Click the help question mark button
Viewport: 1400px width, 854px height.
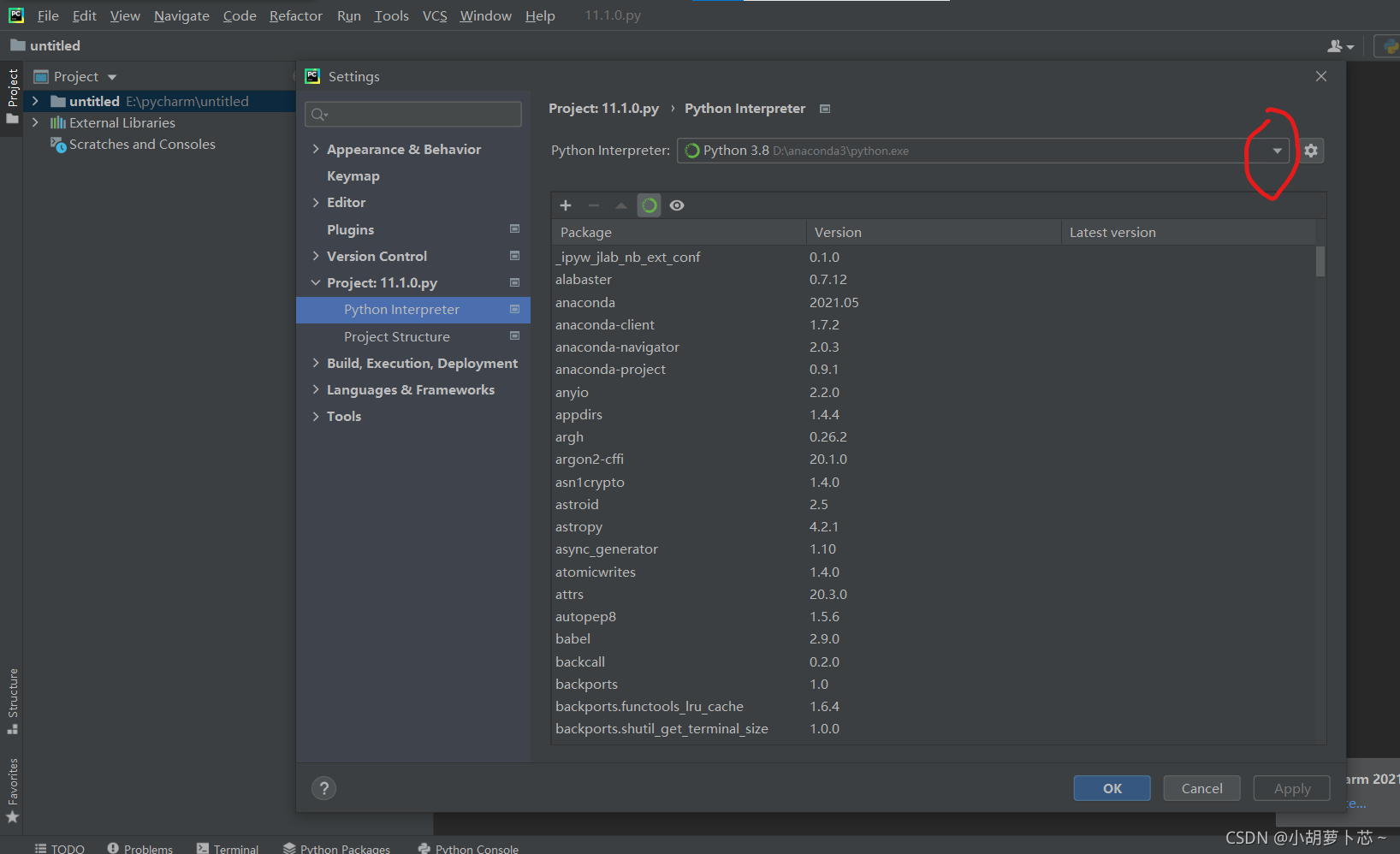(x=323, y=788)
